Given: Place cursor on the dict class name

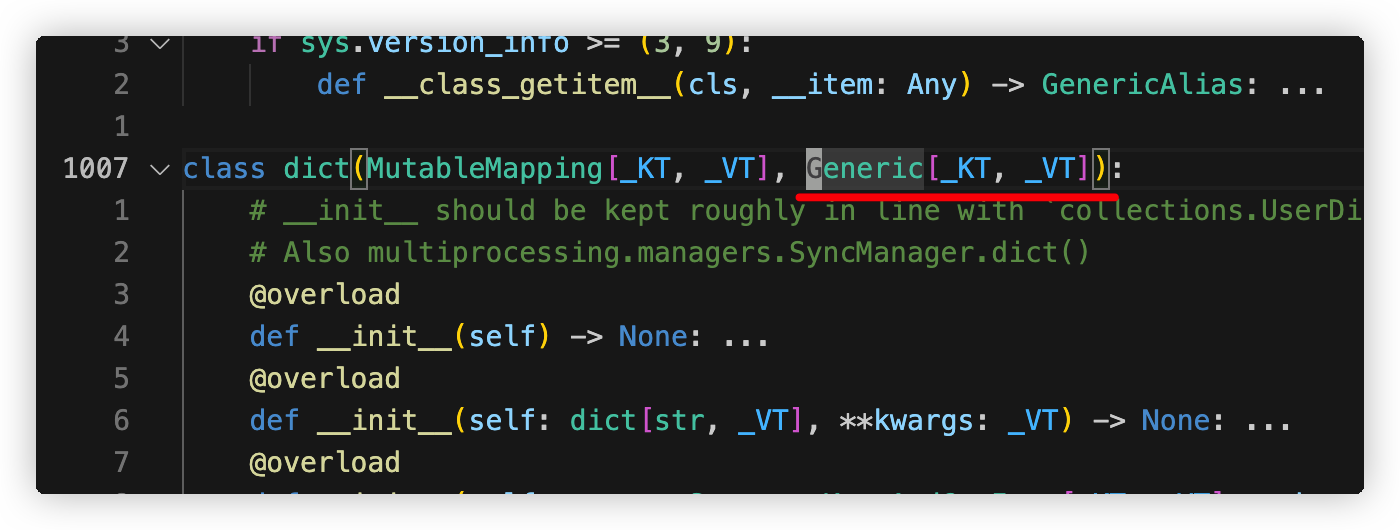Looking at the screenshot, I should click(316, 168).
